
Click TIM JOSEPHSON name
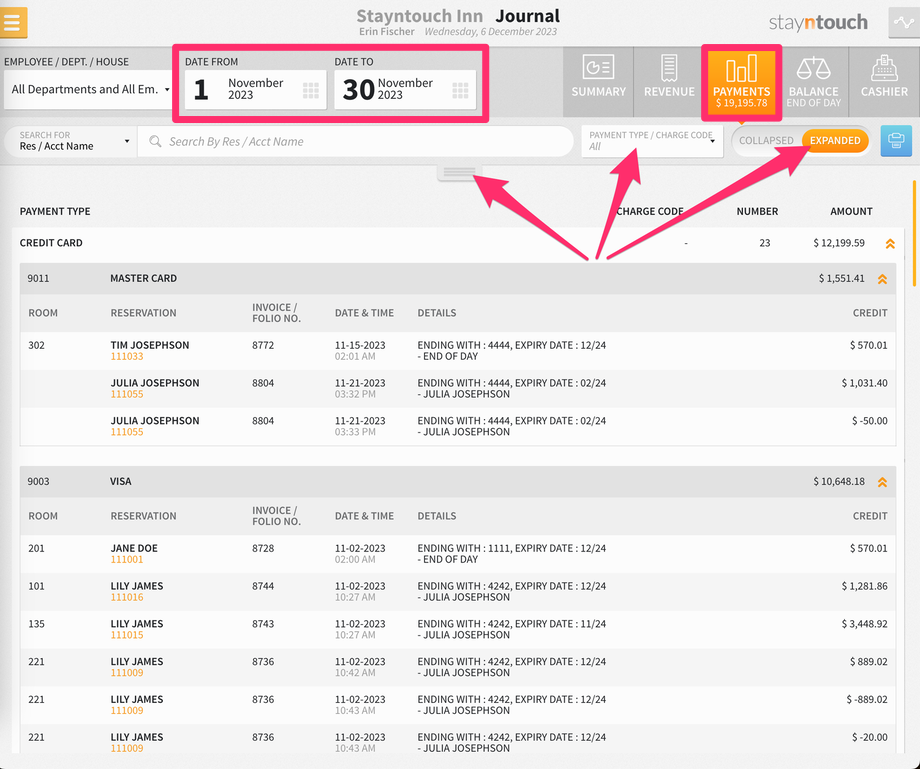(150, 345)
